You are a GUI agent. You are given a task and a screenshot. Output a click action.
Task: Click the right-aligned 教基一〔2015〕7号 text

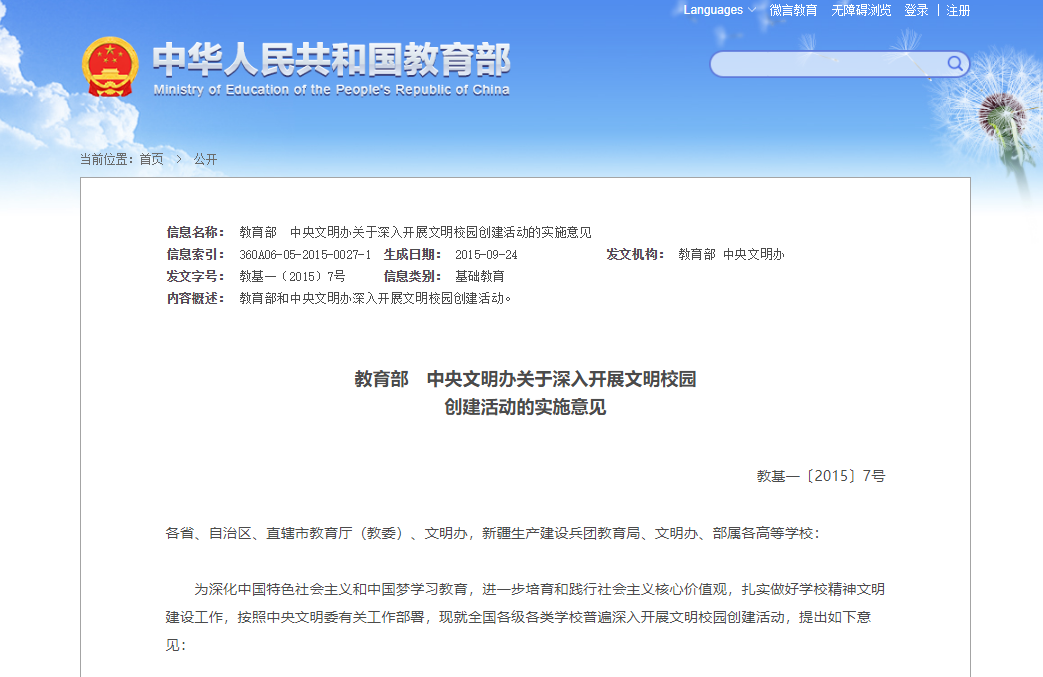[x=820, y=476]
